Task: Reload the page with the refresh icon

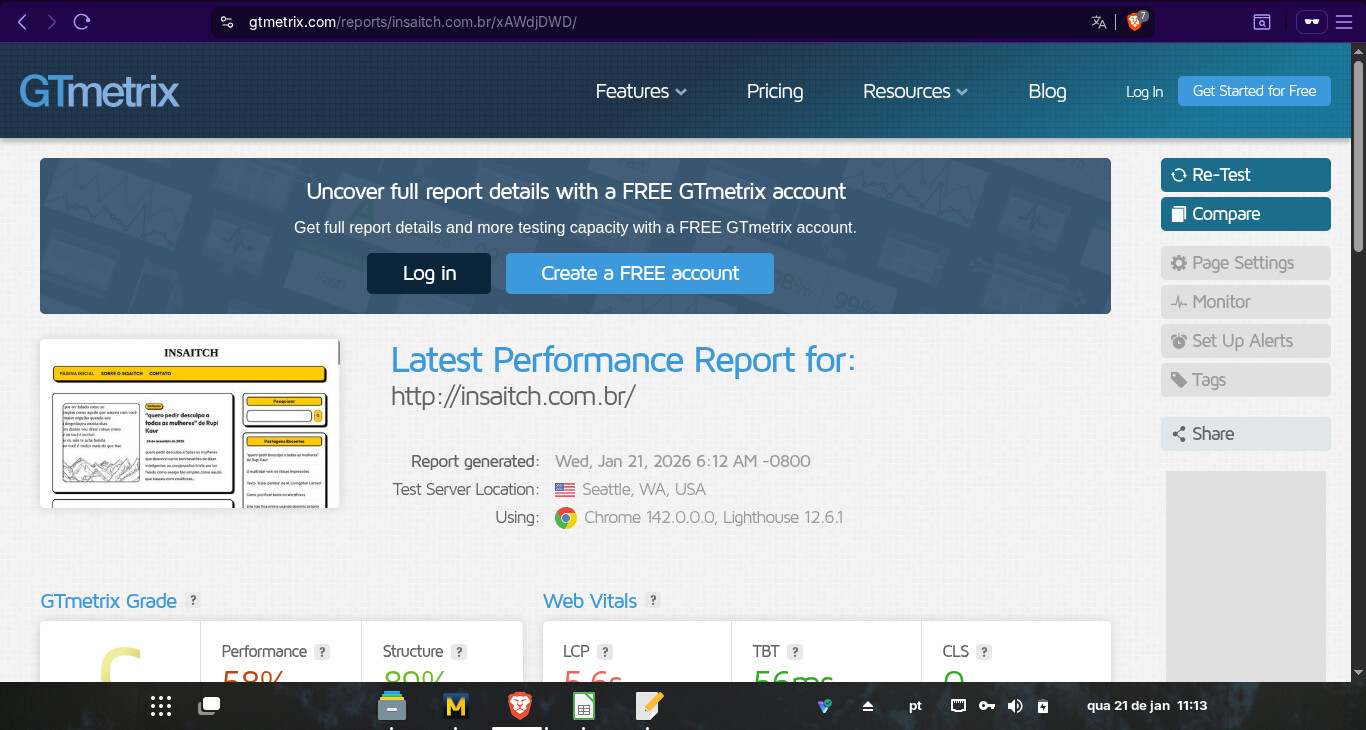Action: [x=82, y=22]
